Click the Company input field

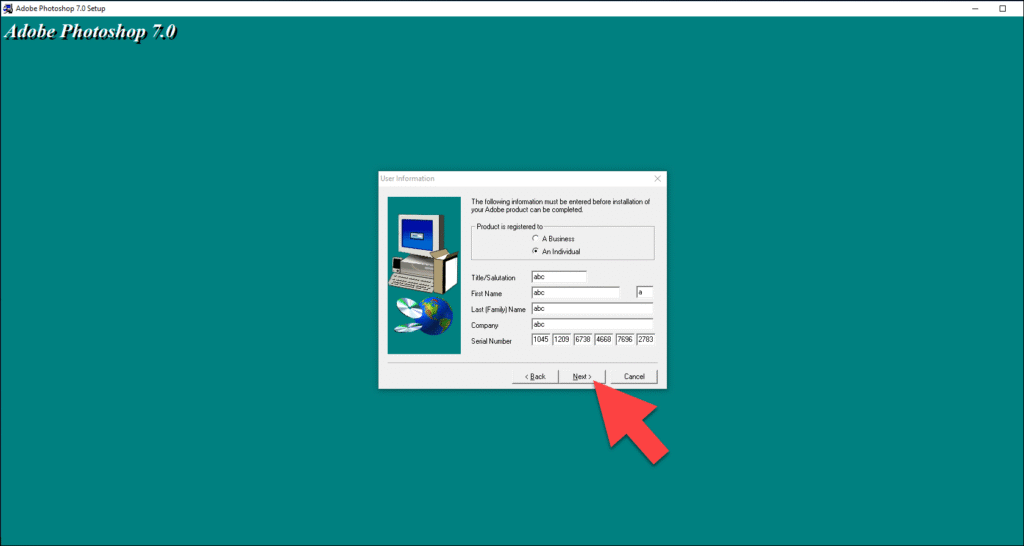click(x=592, y=324)
